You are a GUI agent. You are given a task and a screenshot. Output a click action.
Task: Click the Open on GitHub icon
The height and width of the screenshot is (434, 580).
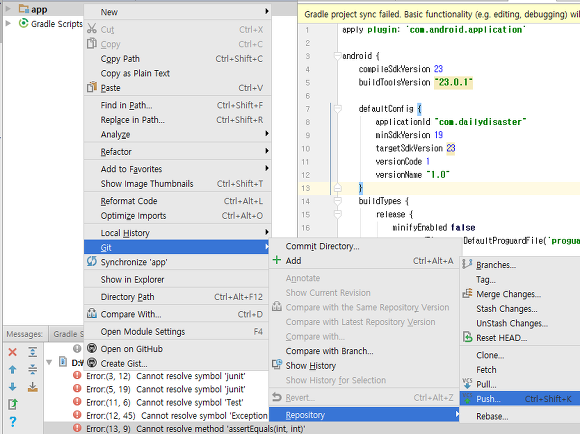92,349
